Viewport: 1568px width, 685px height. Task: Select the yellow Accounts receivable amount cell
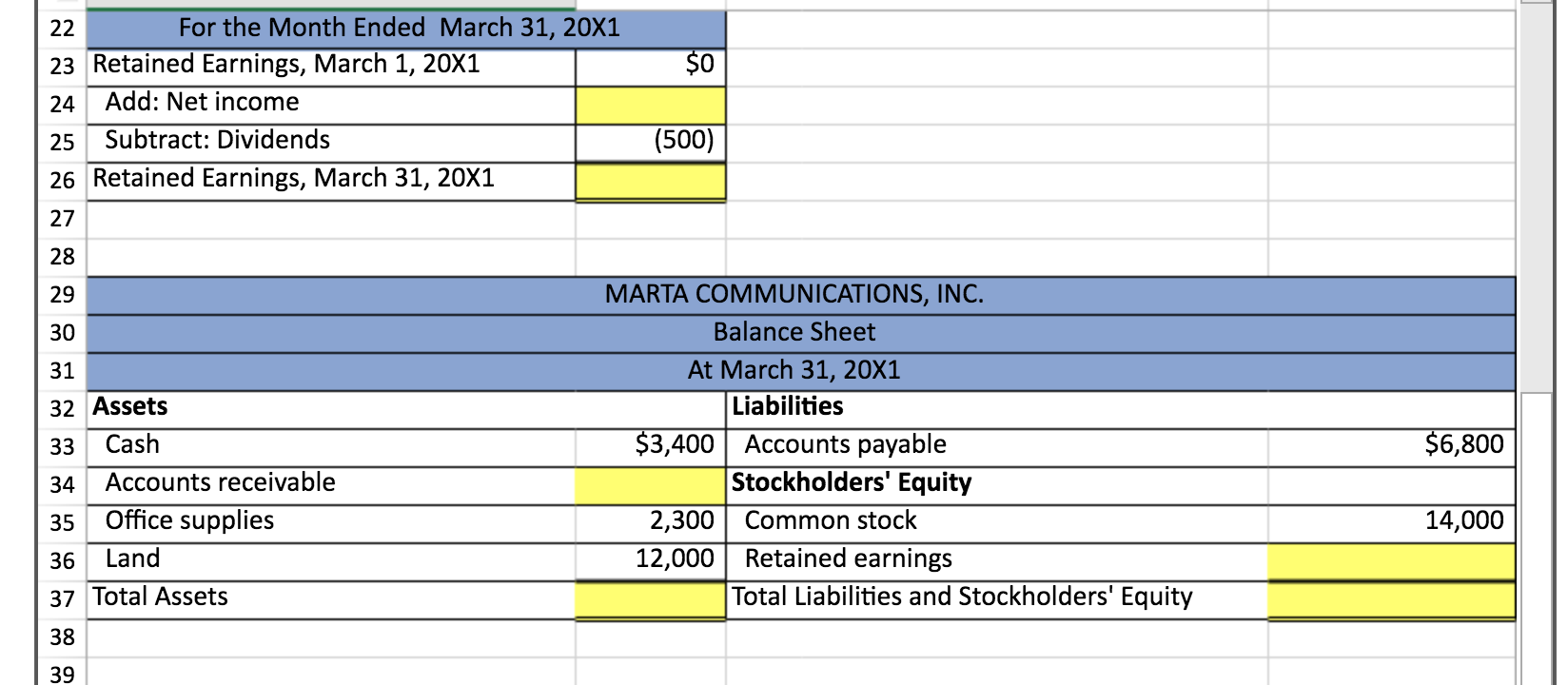(651, 486)
